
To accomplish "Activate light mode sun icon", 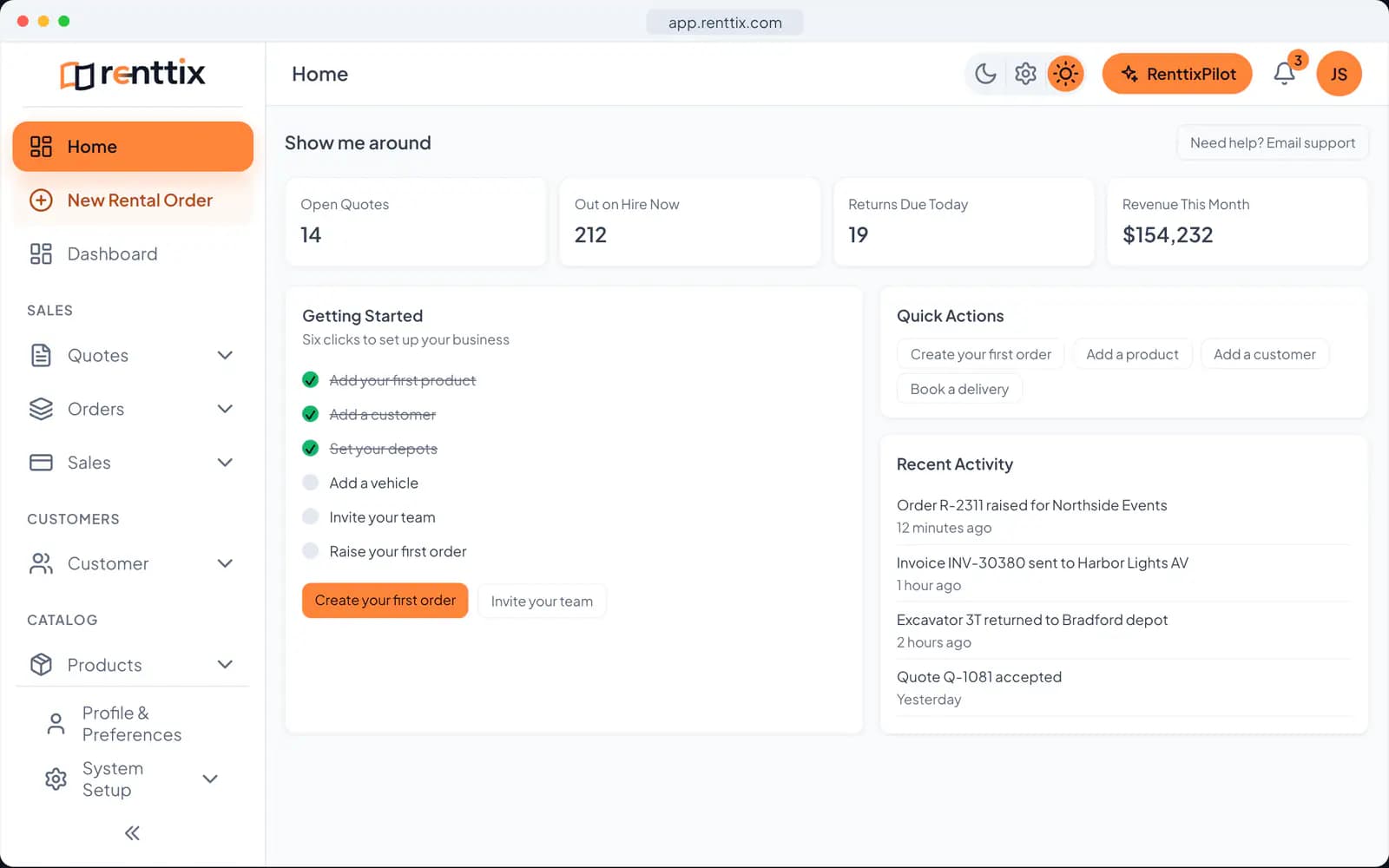I will (x=1065, y=74).
